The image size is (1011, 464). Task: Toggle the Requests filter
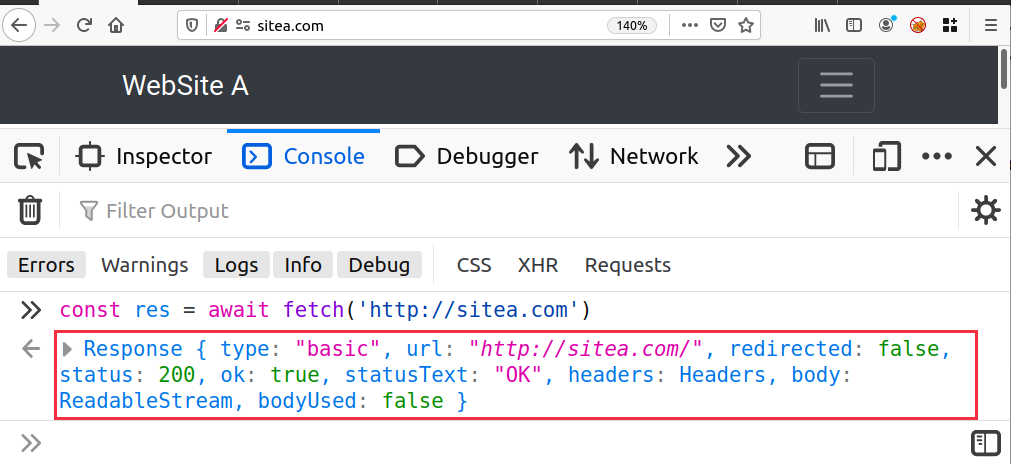tap(628, 265)
